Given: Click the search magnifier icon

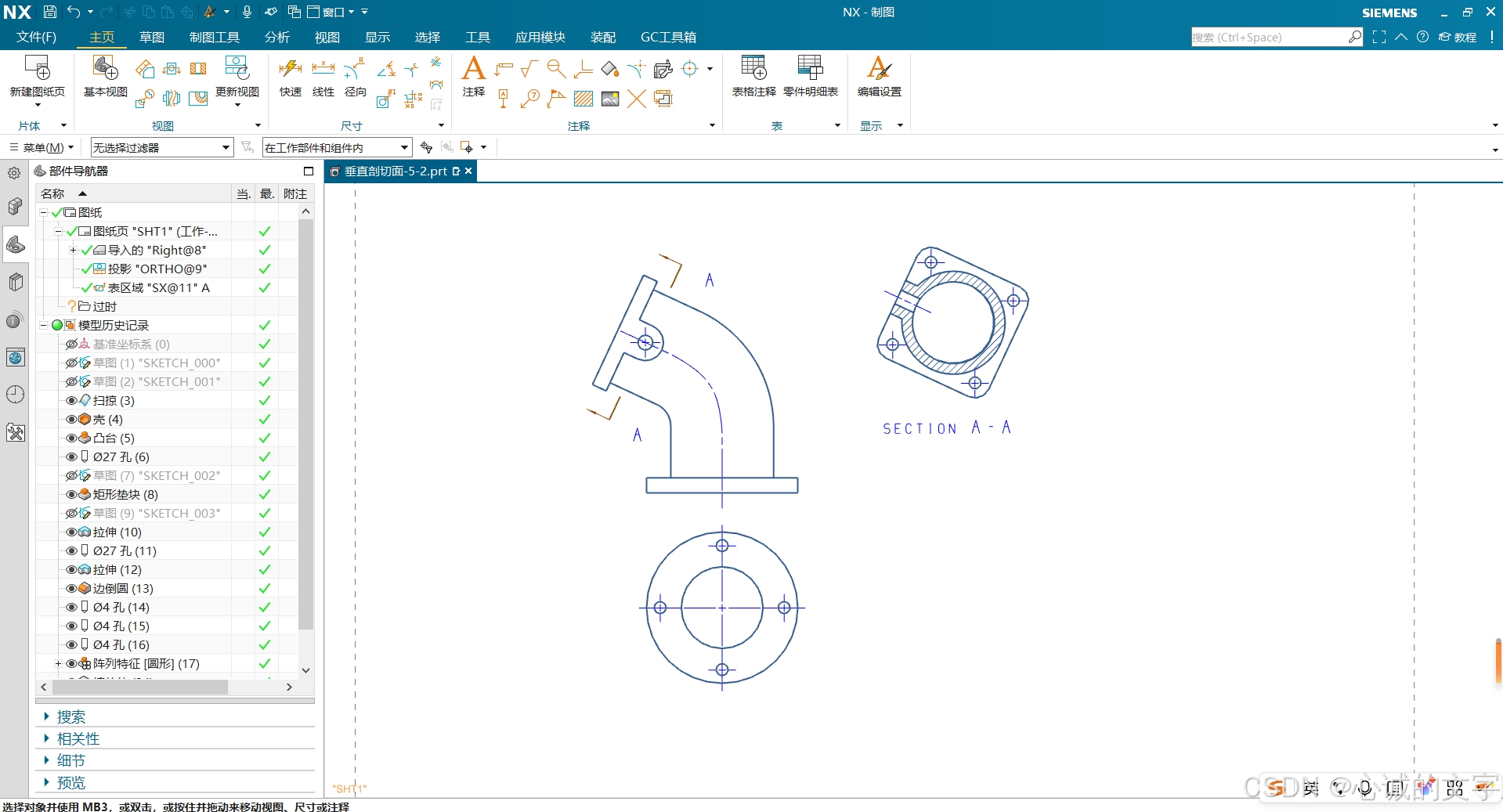Looking at the screenshot, I should click(1354, 37).
